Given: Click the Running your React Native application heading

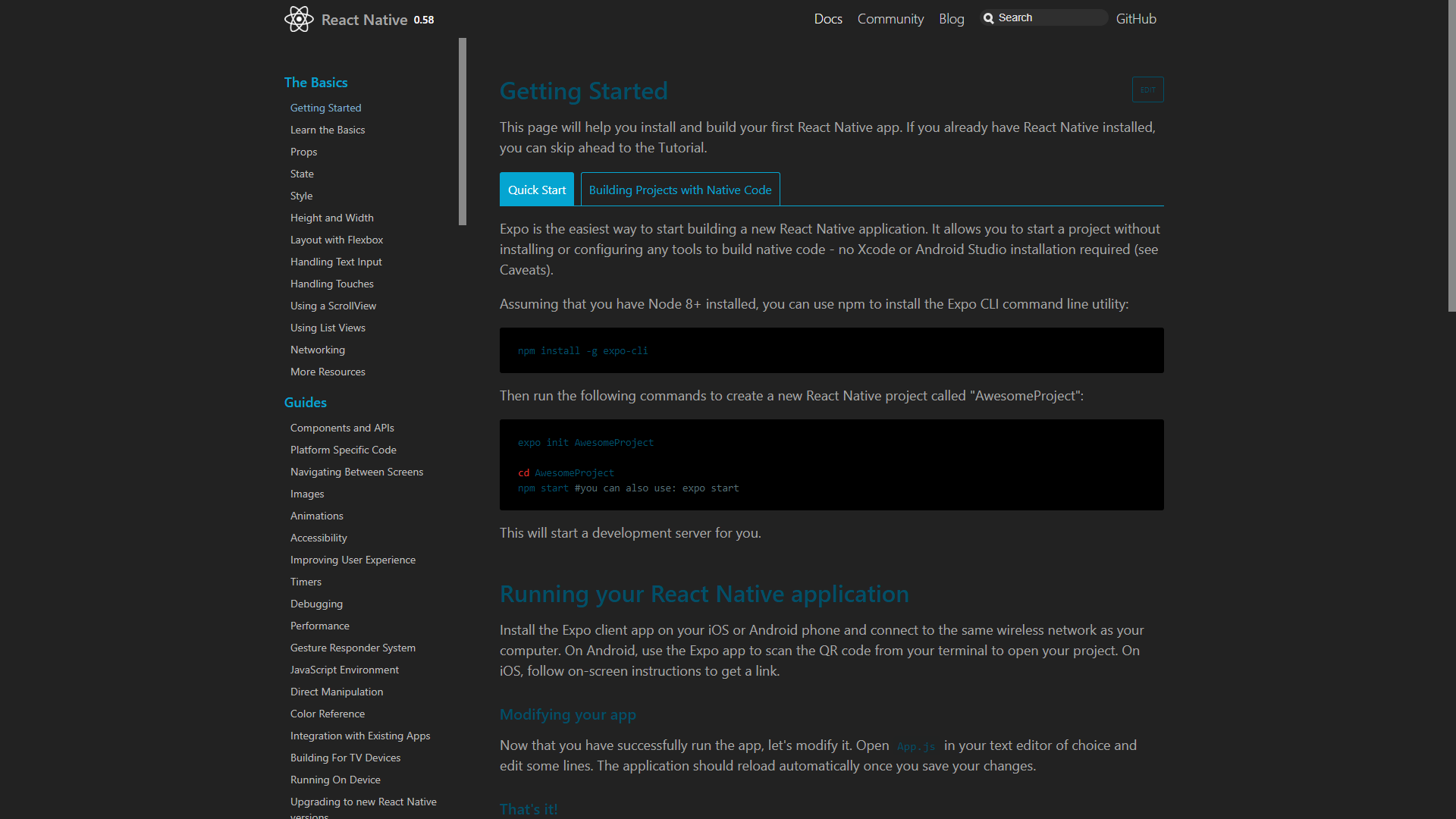Looking at the screenshot, I should (x=704, y=594).
